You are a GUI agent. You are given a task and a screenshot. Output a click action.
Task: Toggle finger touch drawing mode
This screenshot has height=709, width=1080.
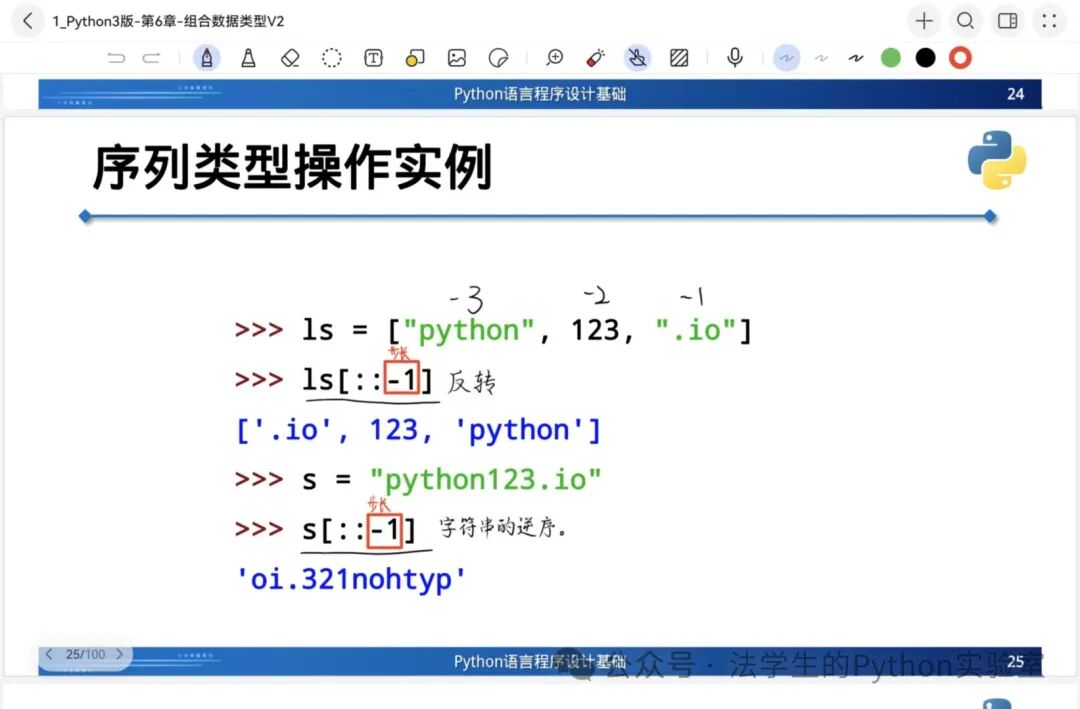tap(637, 58)
